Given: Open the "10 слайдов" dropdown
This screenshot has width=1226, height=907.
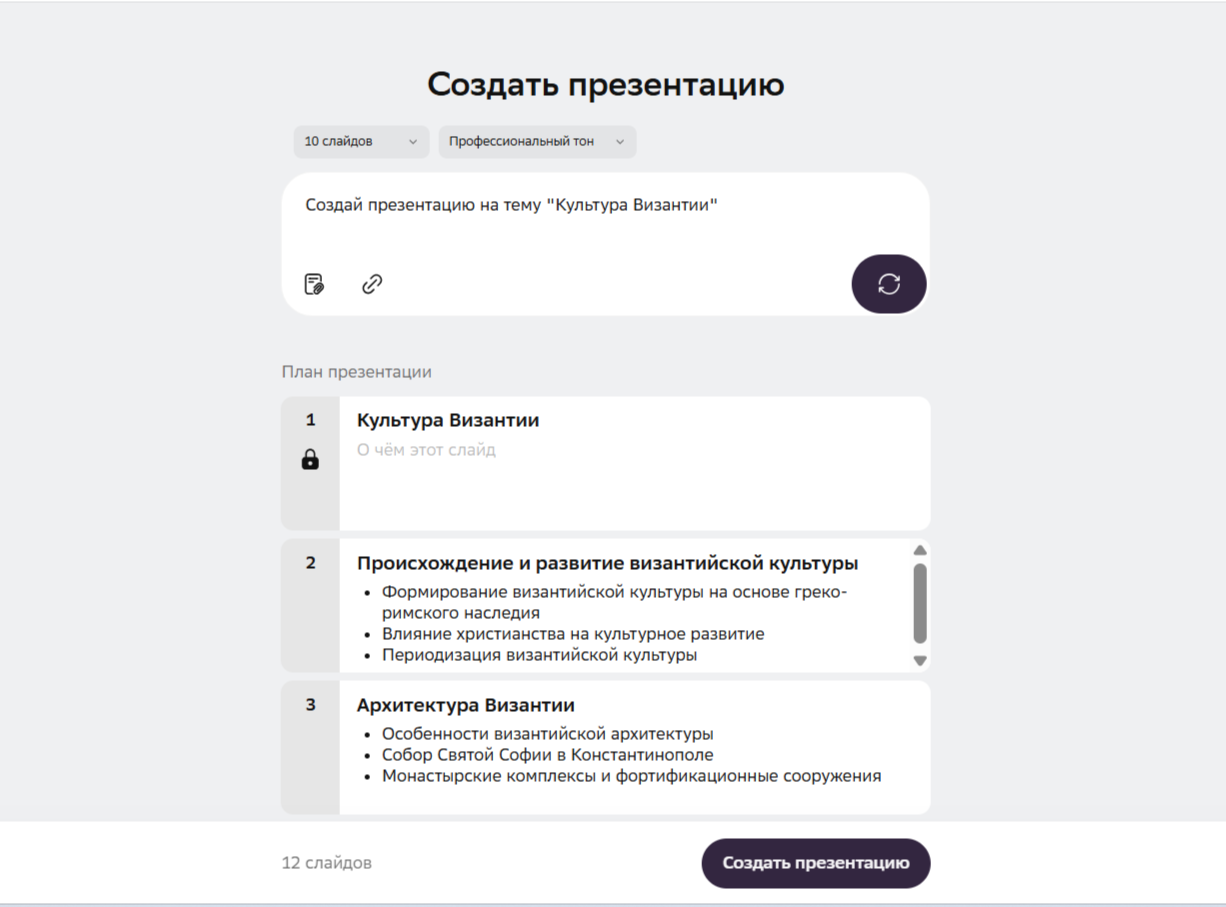Looking at the screenshot, I should click(x=361, y=142).
